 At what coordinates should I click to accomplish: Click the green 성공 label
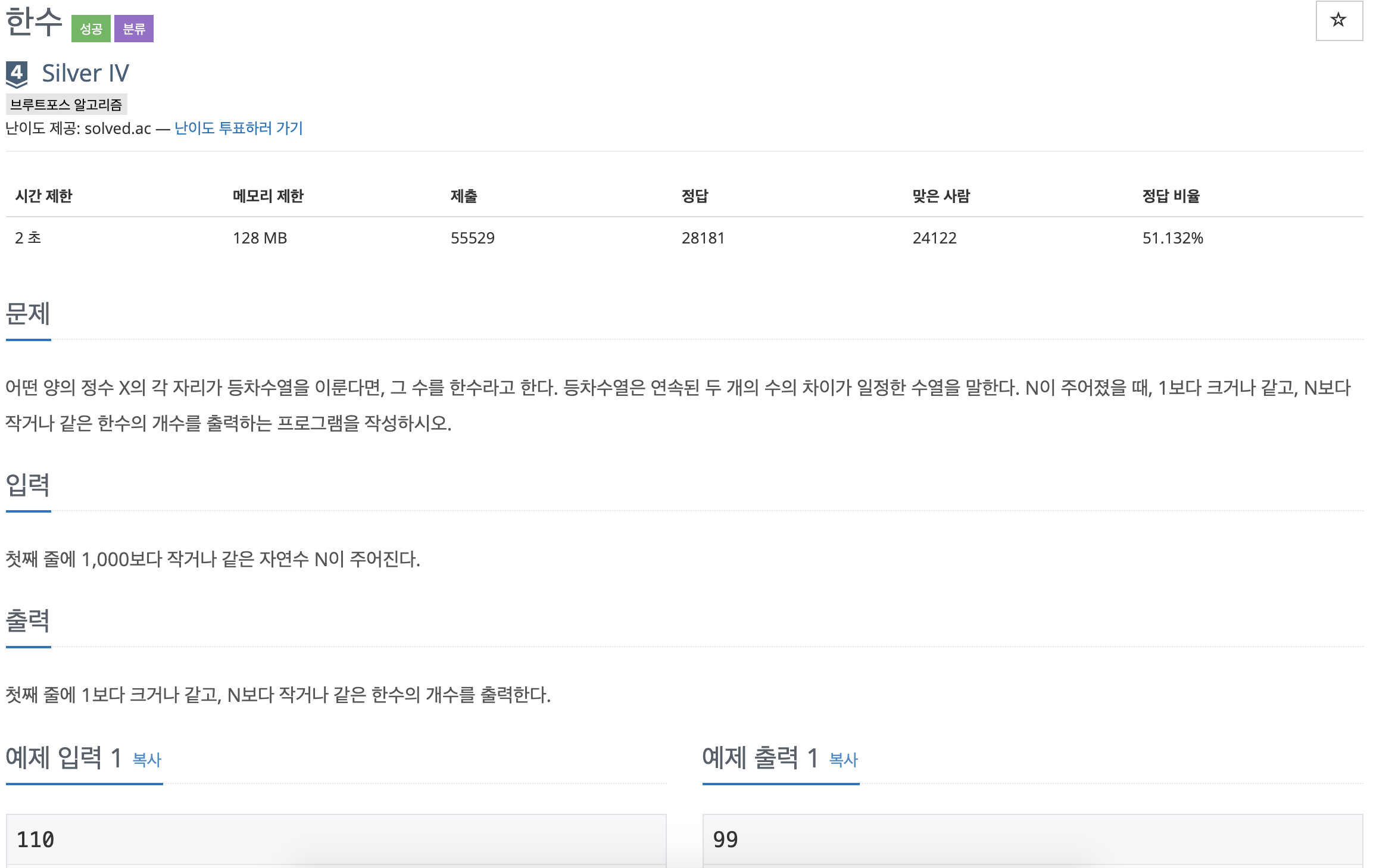click(x=91, y=29)
